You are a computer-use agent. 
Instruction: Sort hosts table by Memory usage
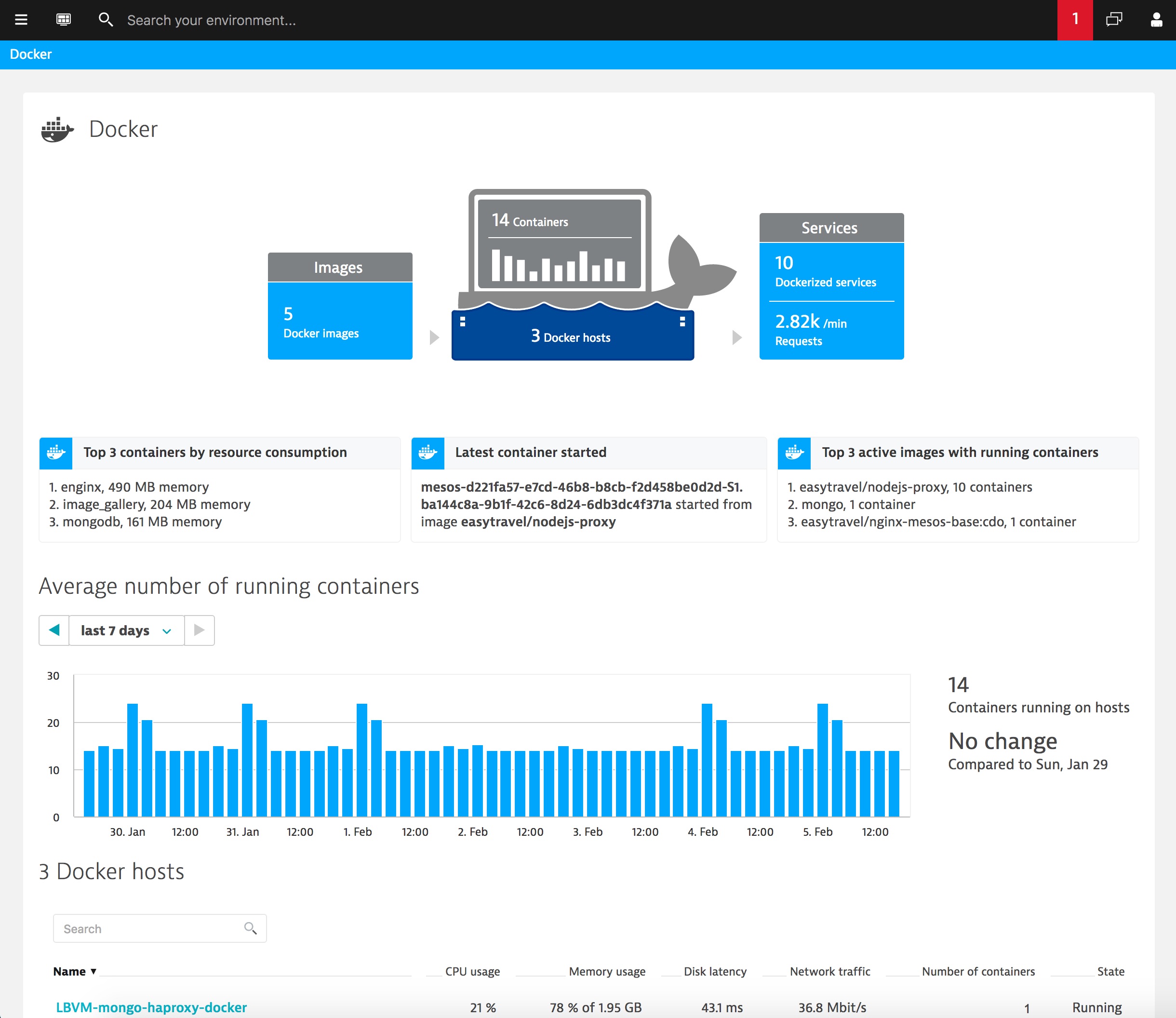pos(607,971)
